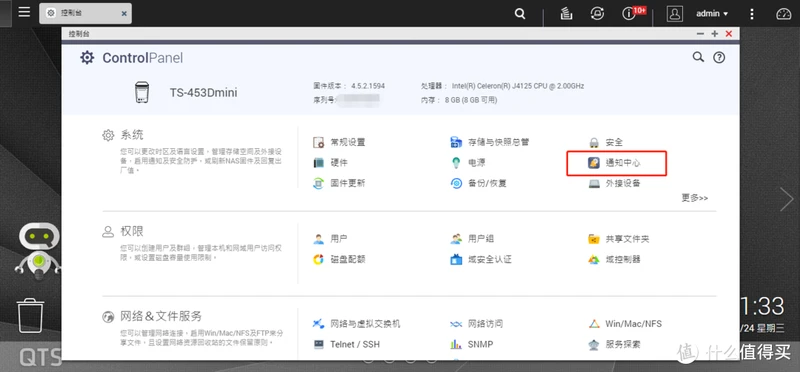The width and height of the screenshot is (800, 372).
Task: Click the TS-453Dmini NAS device icon
Action: click(x=142, y=93)
